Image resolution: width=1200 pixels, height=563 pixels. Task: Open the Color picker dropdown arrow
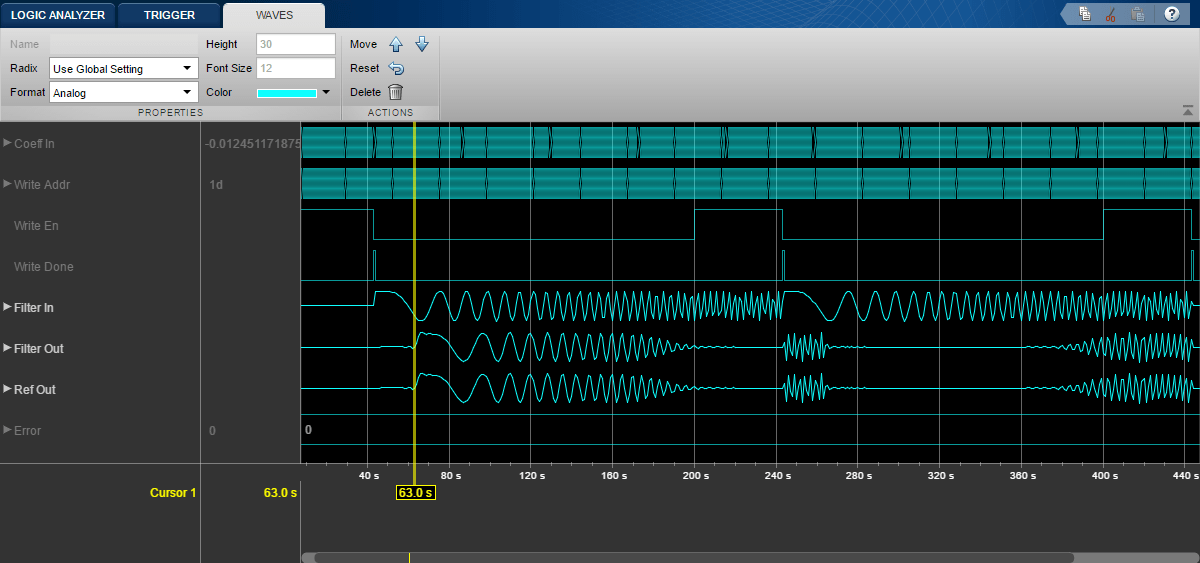tap(326, 92)
